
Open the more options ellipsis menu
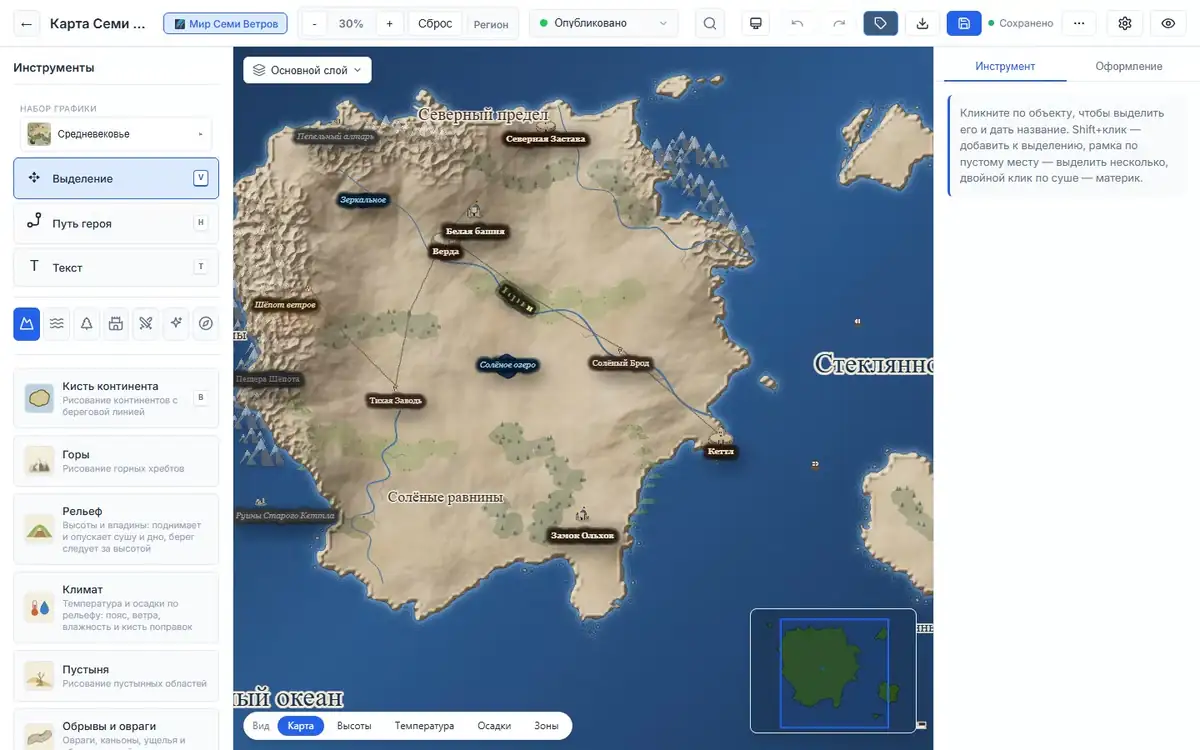coord(1078,23)
